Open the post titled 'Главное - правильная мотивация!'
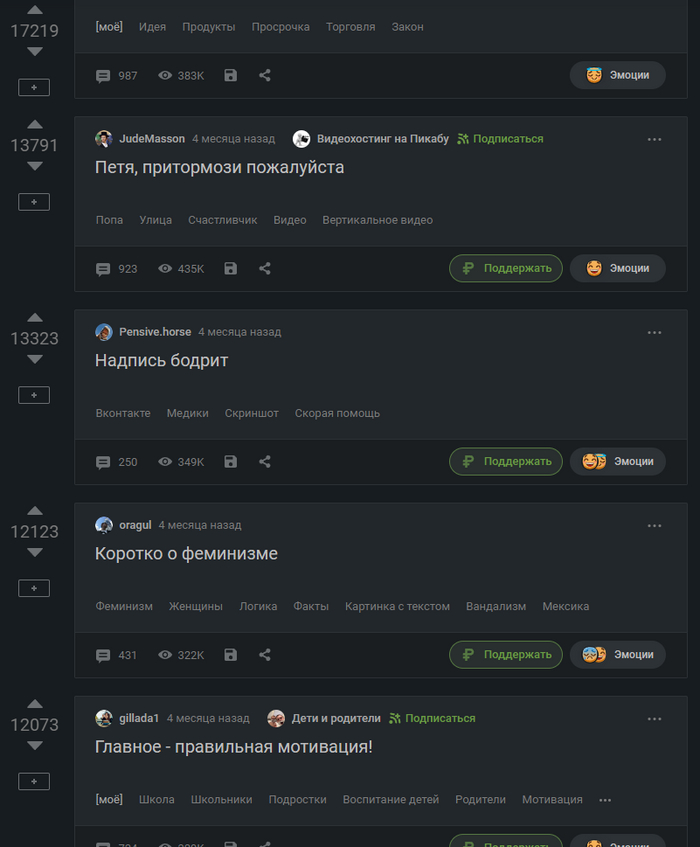This screenshot has width=700, height=847. [x=233, y=747]
